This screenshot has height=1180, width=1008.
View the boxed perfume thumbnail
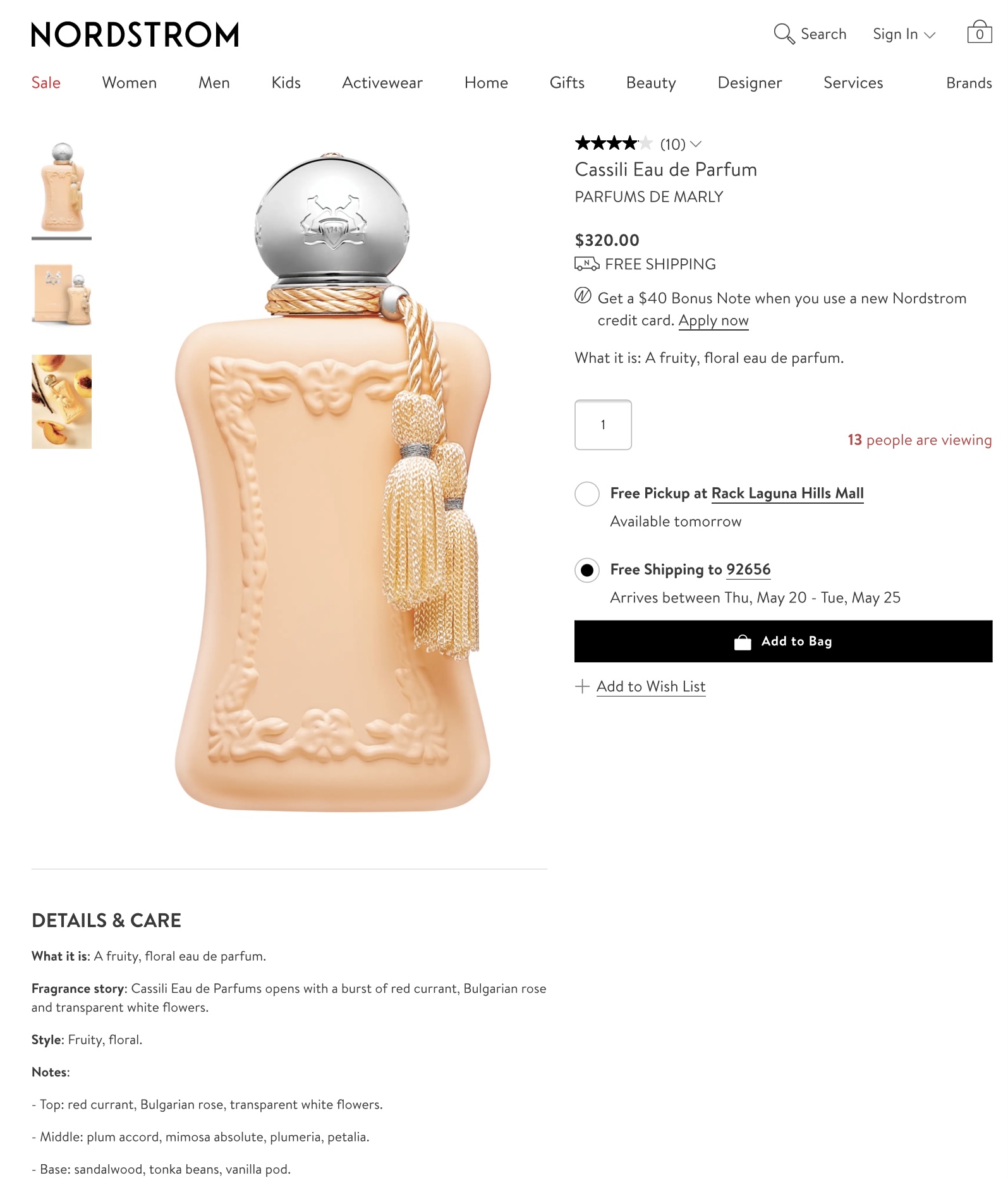(x=61, y=294)
